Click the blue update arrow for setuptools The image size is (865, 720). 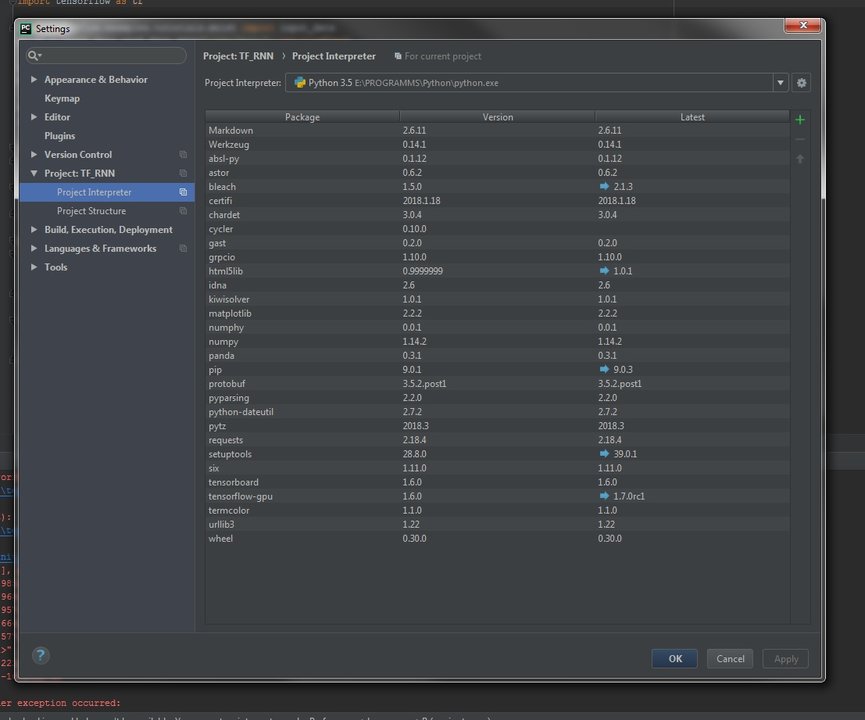click(x=604, y=454)
